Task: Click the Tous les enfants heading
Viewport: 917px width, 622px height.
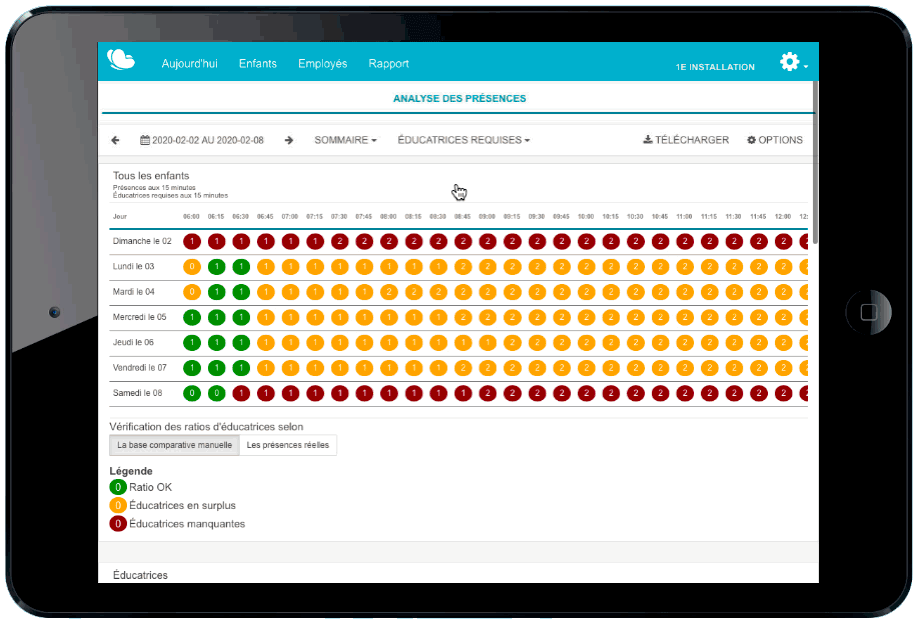Action: [x=151, y=176]
